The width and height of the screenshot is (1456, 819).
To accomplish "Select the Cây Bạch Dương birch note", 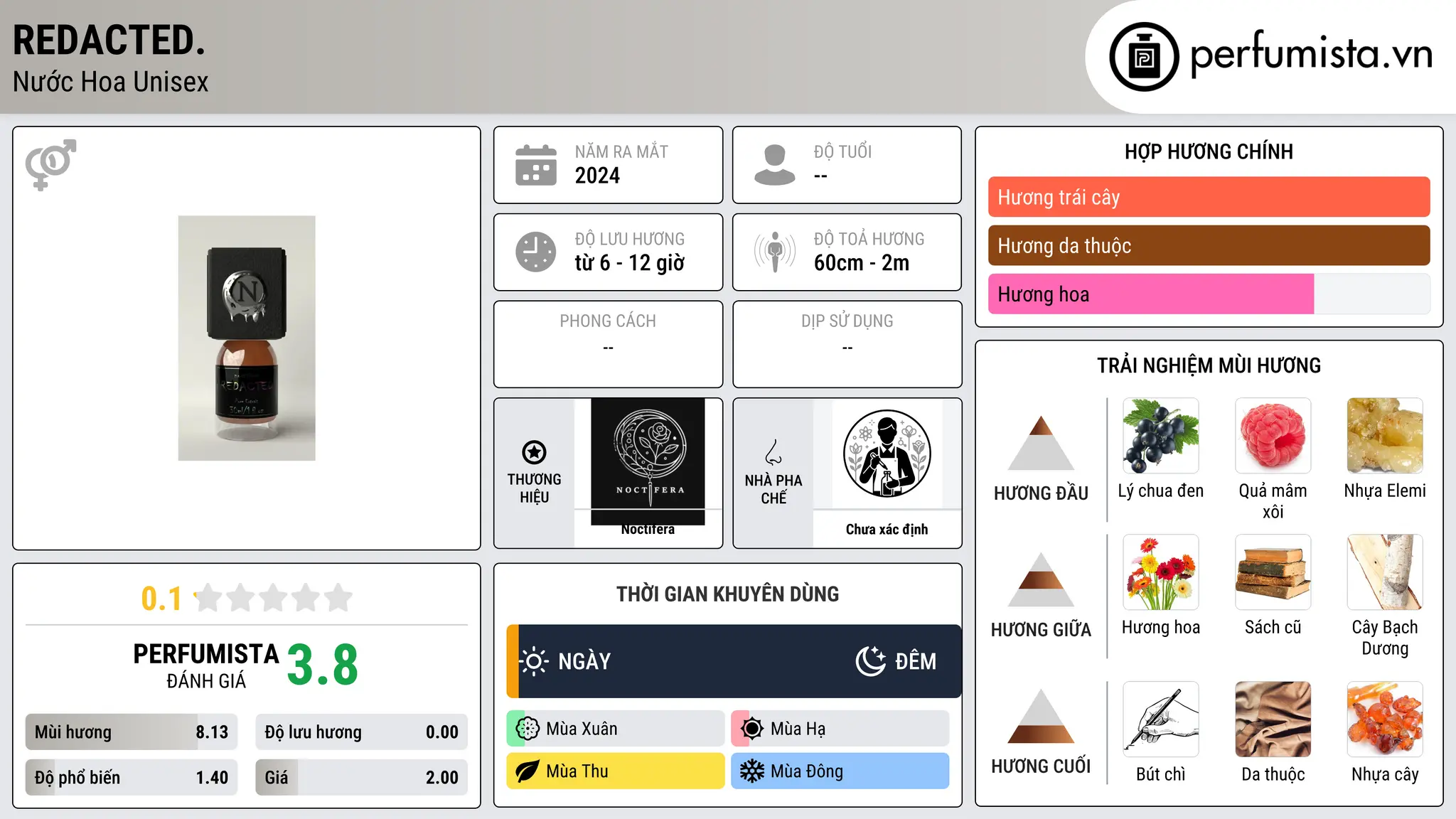I will click(1385, 572).
